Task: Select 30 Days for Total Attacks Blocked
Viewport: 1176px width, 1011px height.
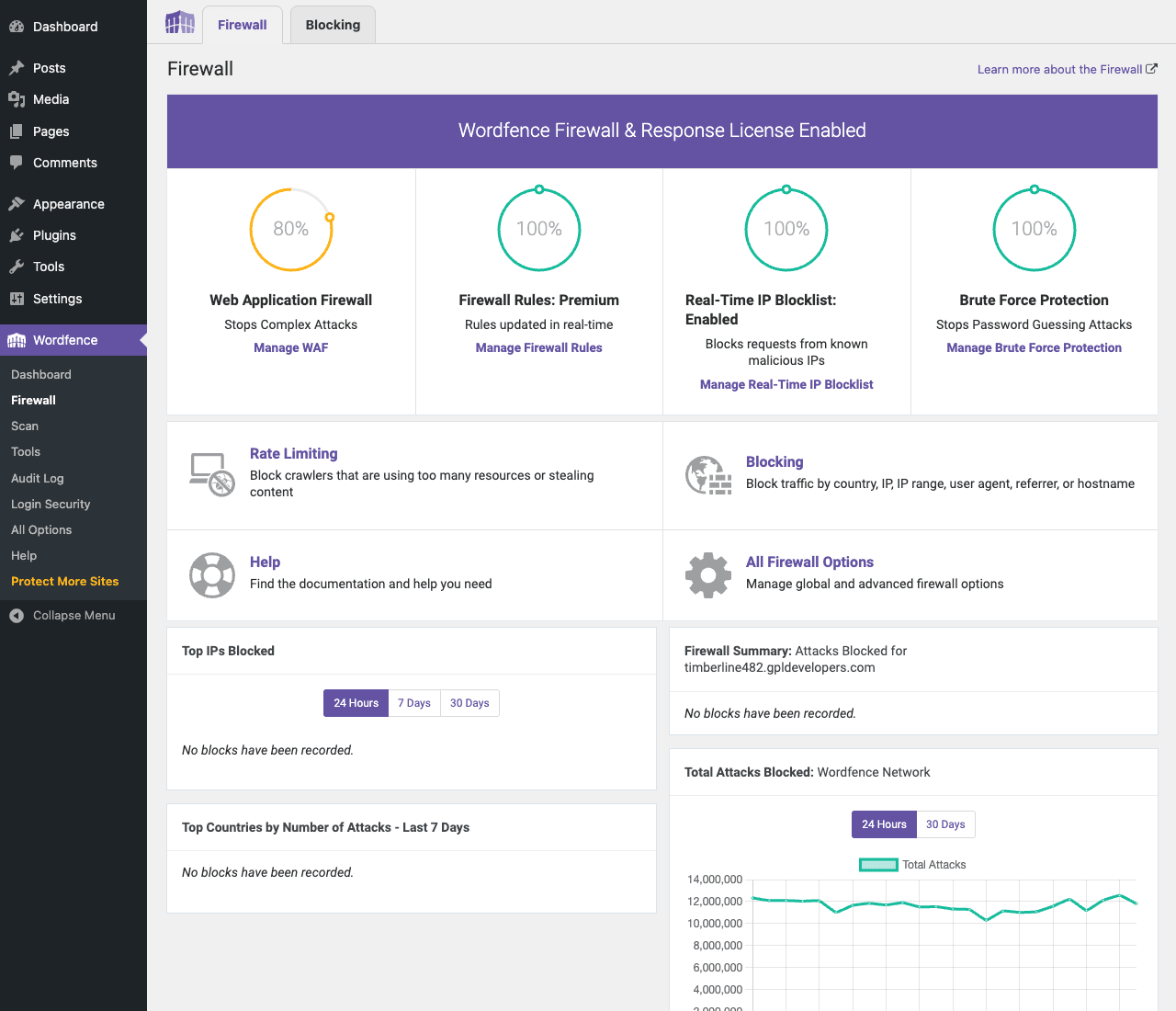Action: (945, 824)
